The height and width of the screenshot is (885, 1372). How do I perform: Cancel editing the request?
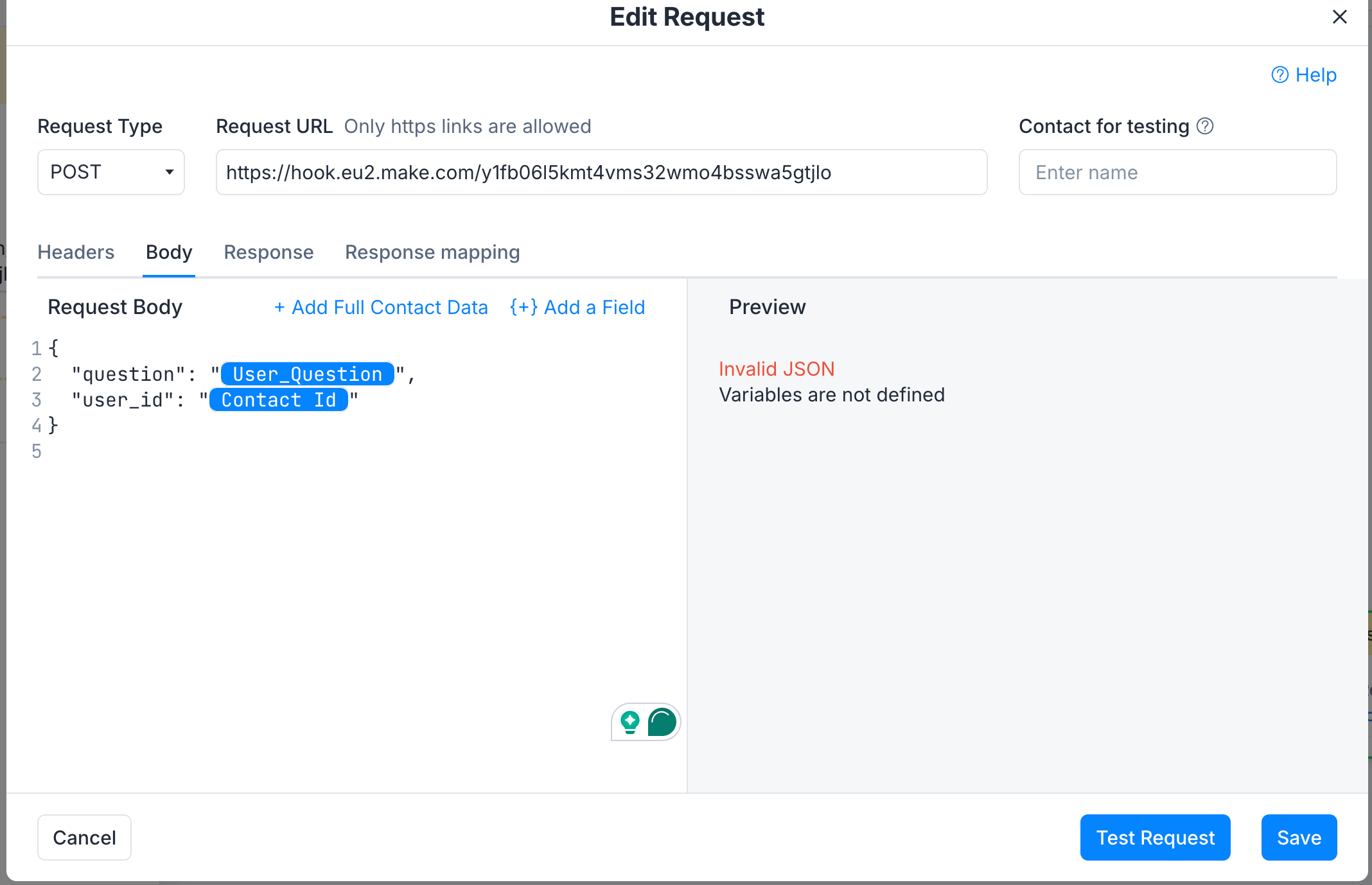[x=84, y=837]
